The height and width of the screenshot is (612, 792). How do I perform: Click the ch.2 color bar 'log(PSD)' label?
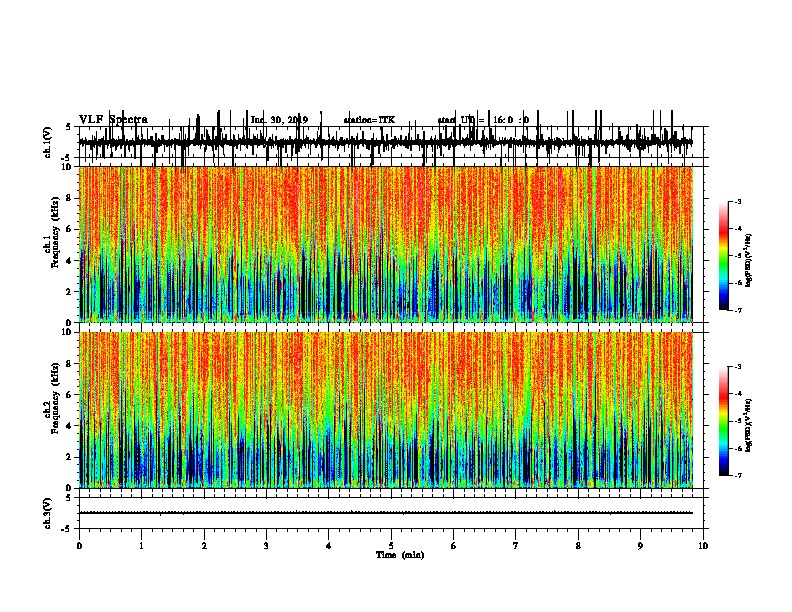[x=749, y=425]
